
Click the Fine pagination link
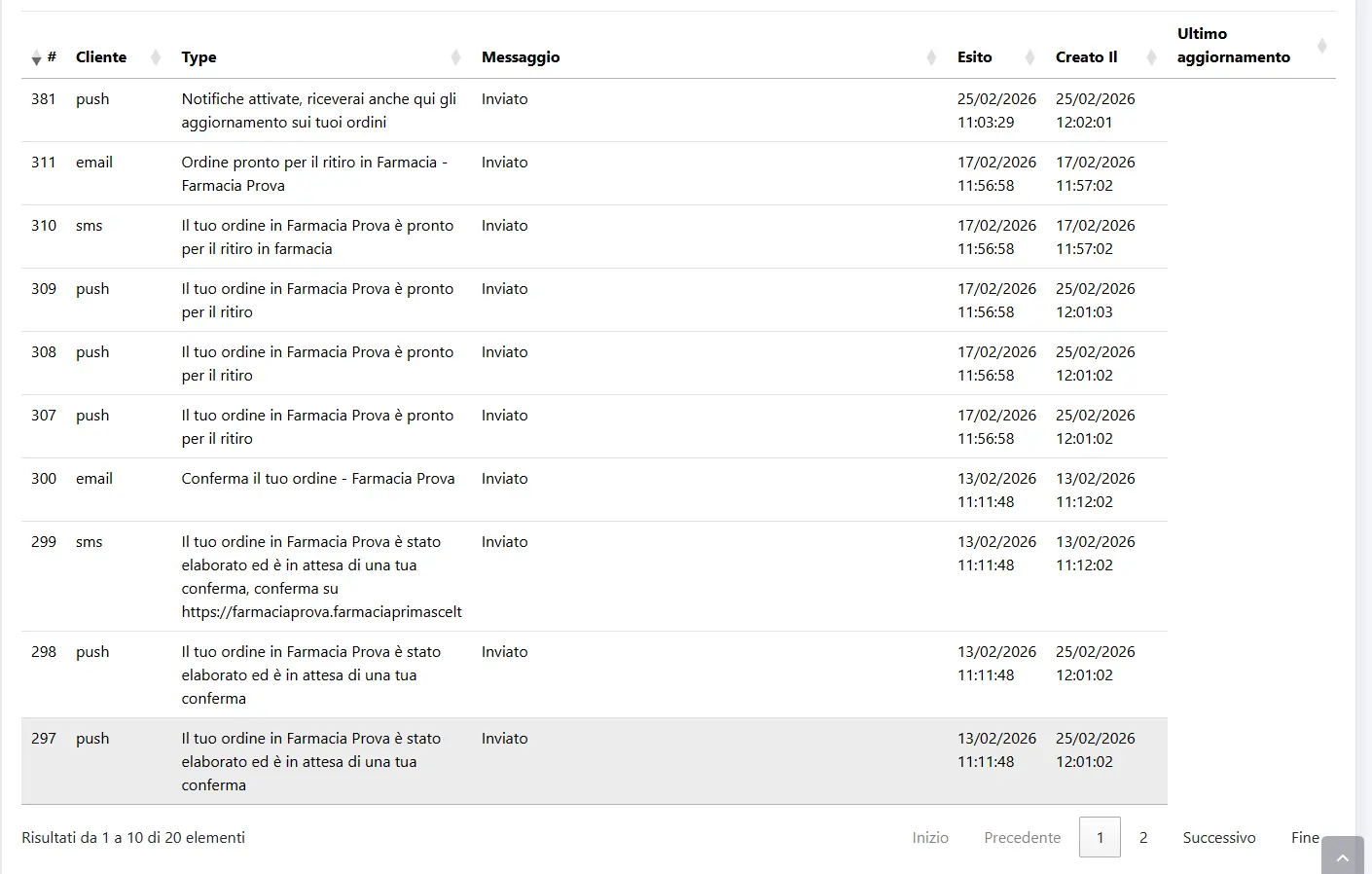[x=1305, y=837]
